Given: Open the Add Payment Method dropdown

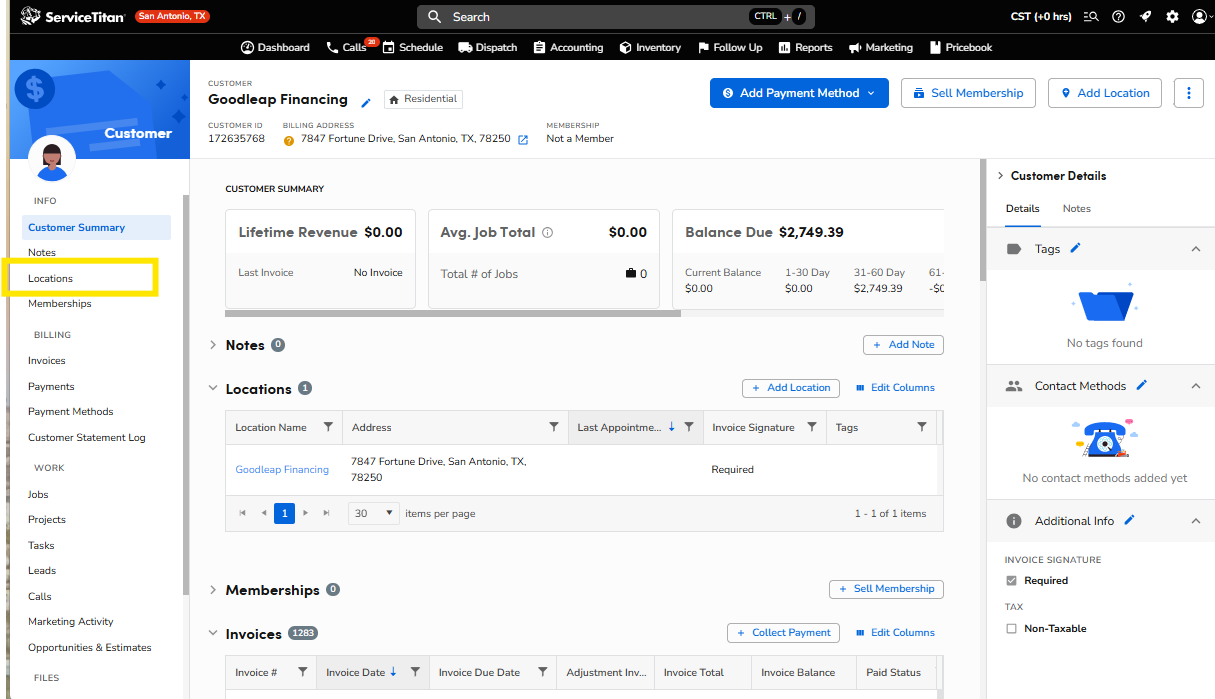Looking at the screenshot, I should (x=799, y=93).
